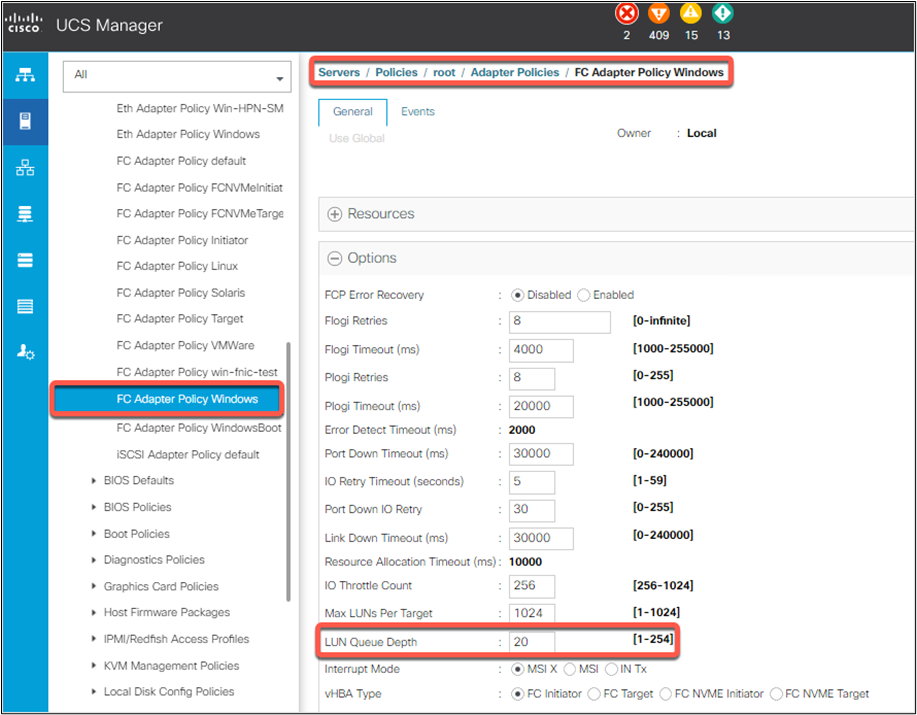
Task: Select FC Adapter Policy default
Action: pos(181,161)
